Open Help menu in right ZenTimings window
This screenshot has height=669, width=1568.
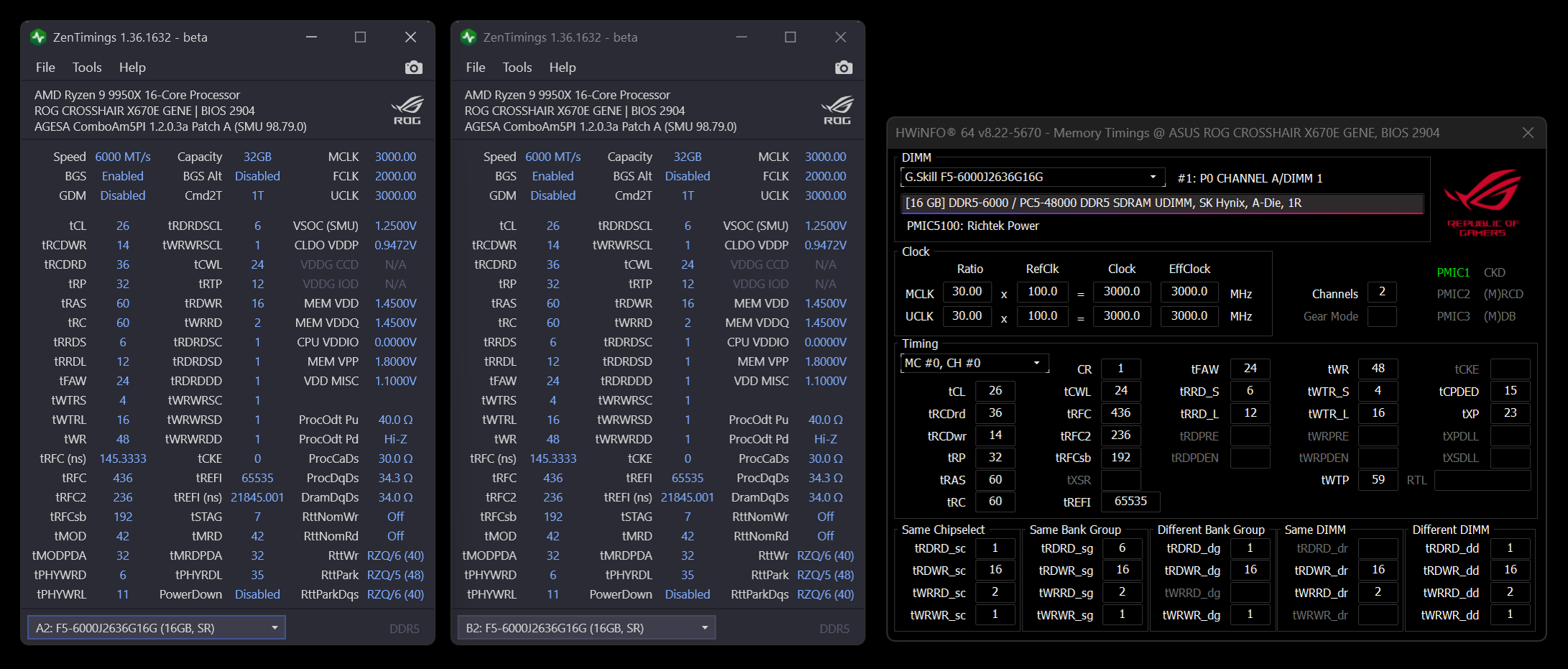coord(563,68)
